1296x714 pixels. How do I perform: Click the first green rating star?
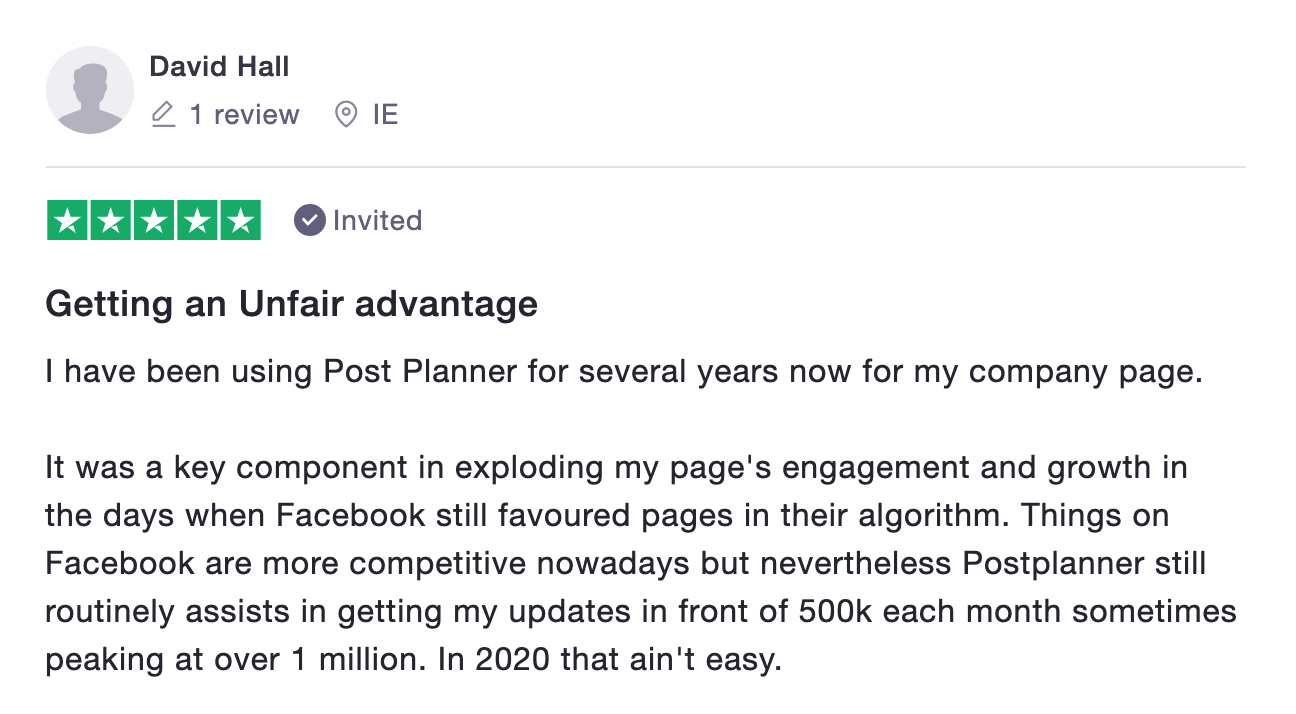click(x=69, y=221)
